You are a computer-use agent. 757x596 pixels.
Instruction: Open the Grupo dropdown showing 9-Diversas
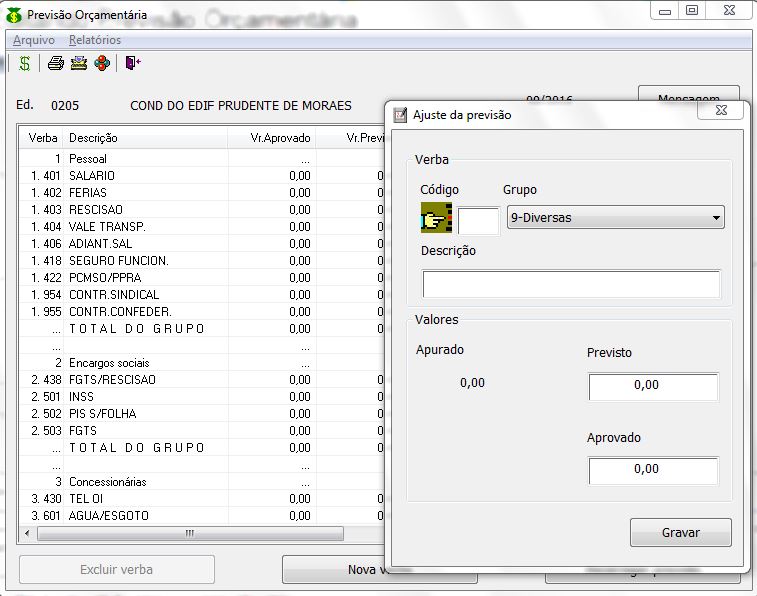(615, 217)
